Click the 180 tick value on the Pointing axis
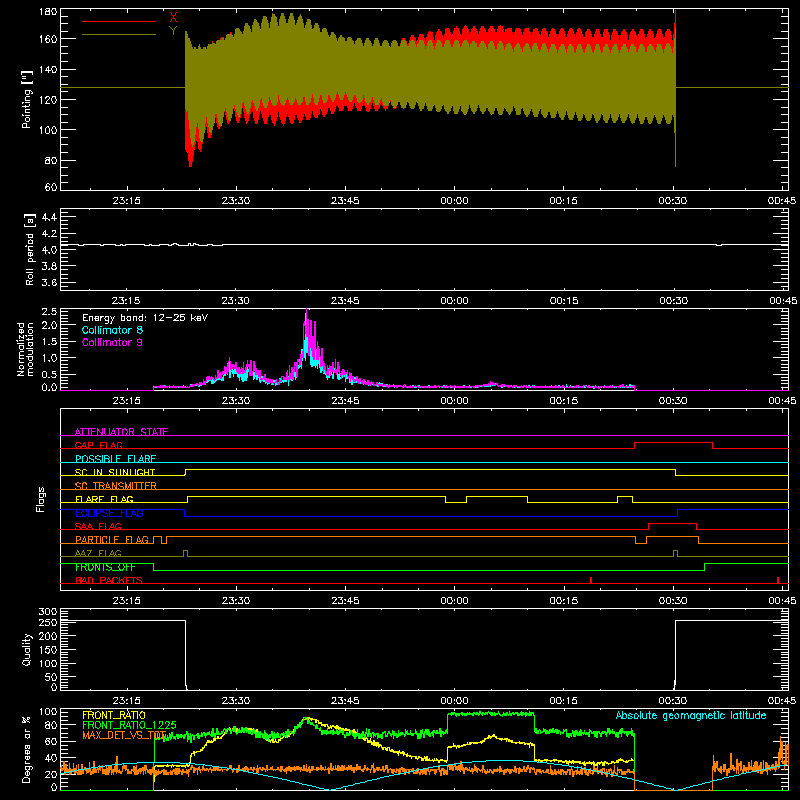The image size is (800, 800). [48, 12]
